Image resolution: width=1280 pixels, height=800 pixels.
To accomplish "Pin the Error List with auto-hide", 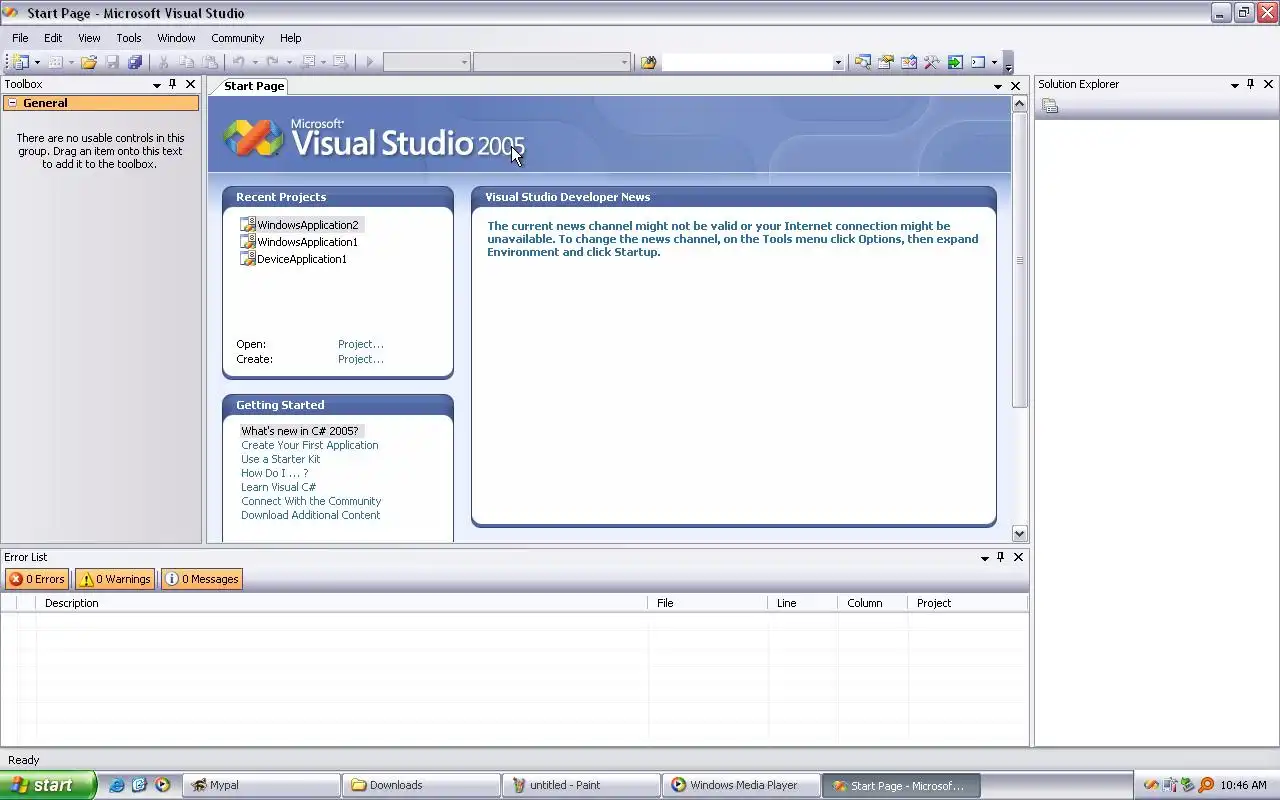I will tap(1000, 557).
